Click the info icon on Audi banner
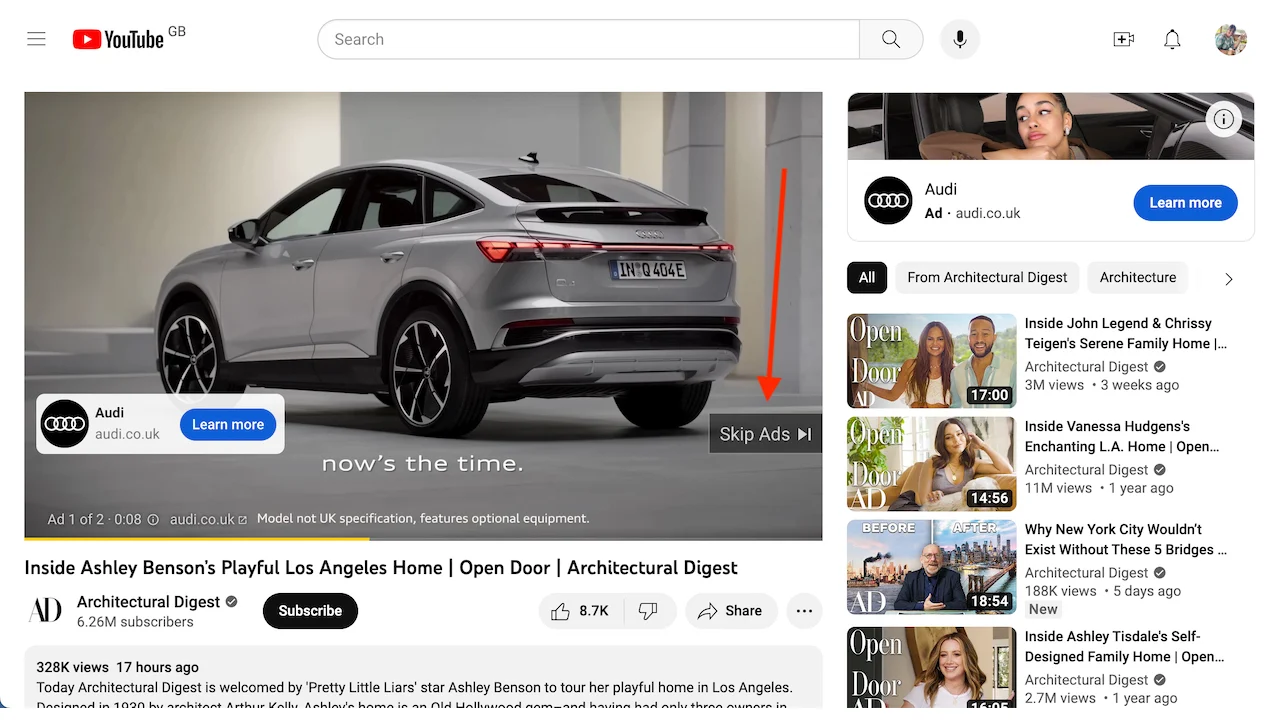This screenshot has height=720, width=1280. tap(1223, 120)
